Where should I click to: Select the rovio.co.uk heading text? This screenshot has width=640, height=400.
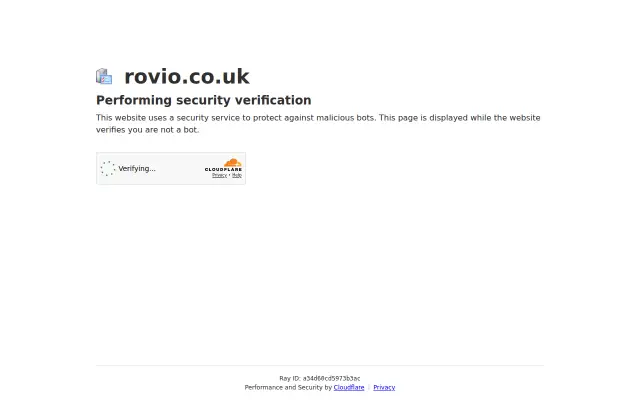(x=187, y=76)
